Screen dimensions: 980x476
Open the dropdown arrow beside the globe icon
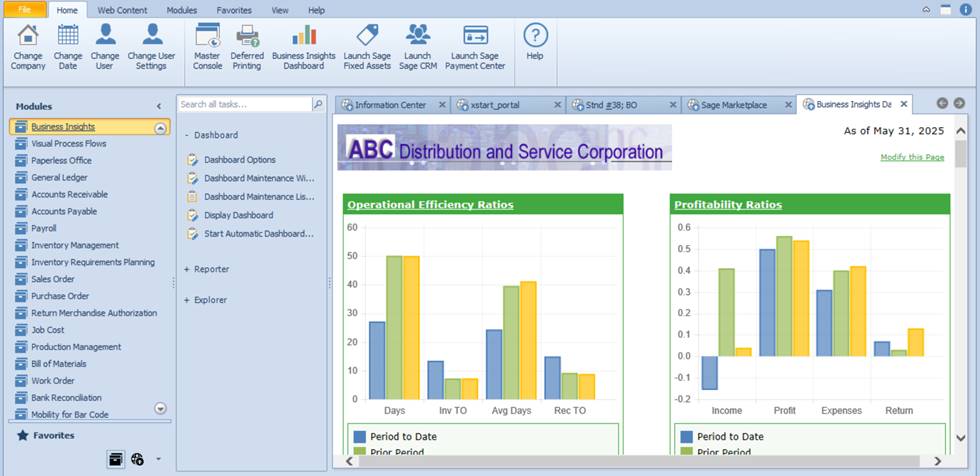(158, 459)
